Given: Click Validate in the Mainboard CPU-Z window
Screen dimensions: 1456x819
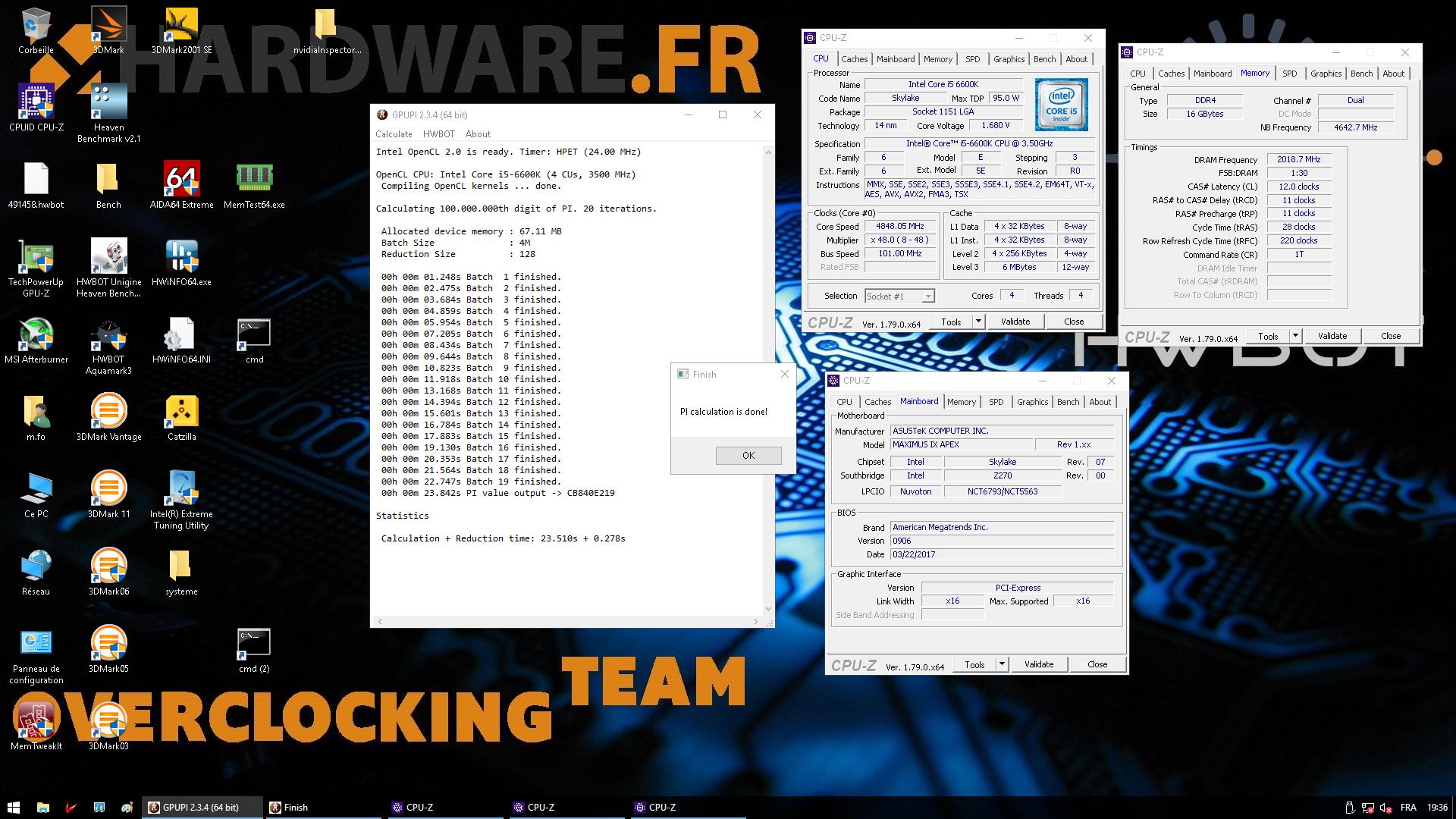Looking at the screenshot, I should (x=1038, y=664).
